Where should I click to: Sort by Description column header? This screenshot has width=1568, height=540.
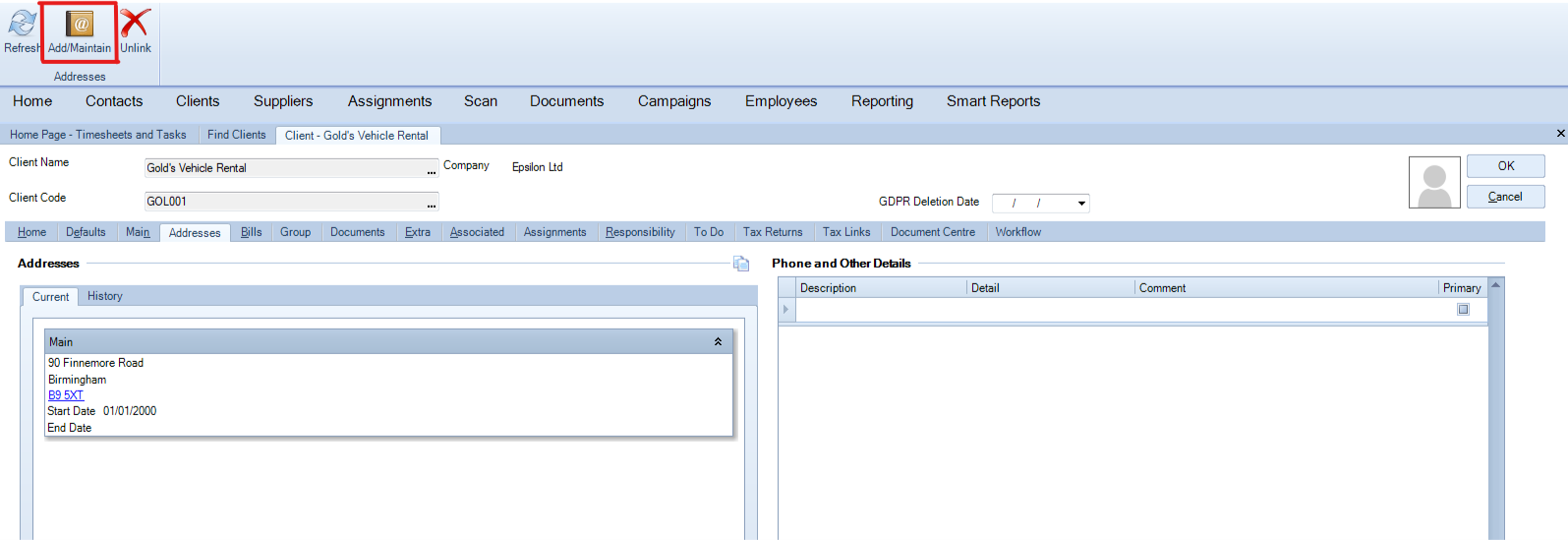coord(881,288)
